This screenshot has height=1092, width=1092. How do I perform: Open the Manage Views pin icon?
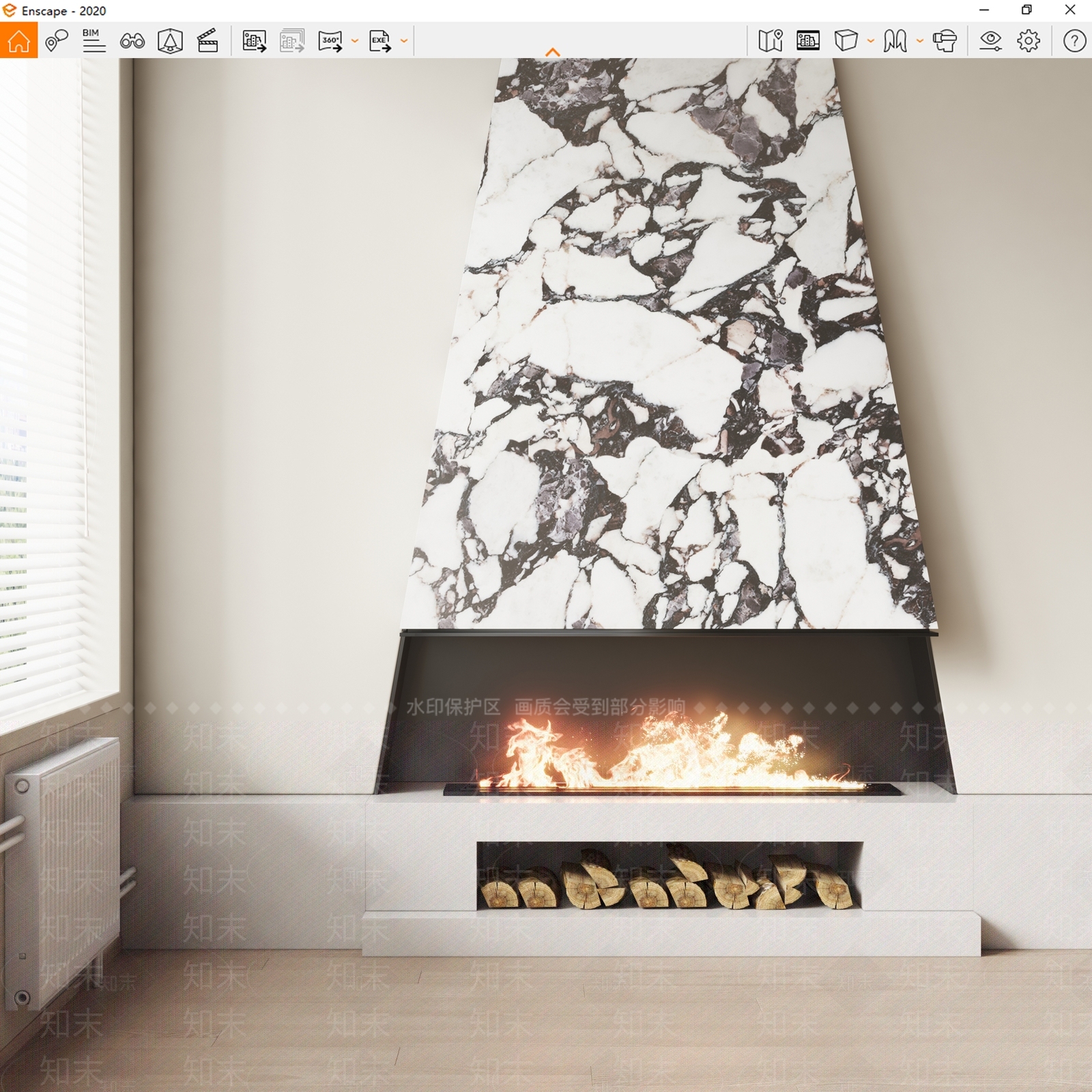(57, 40)
